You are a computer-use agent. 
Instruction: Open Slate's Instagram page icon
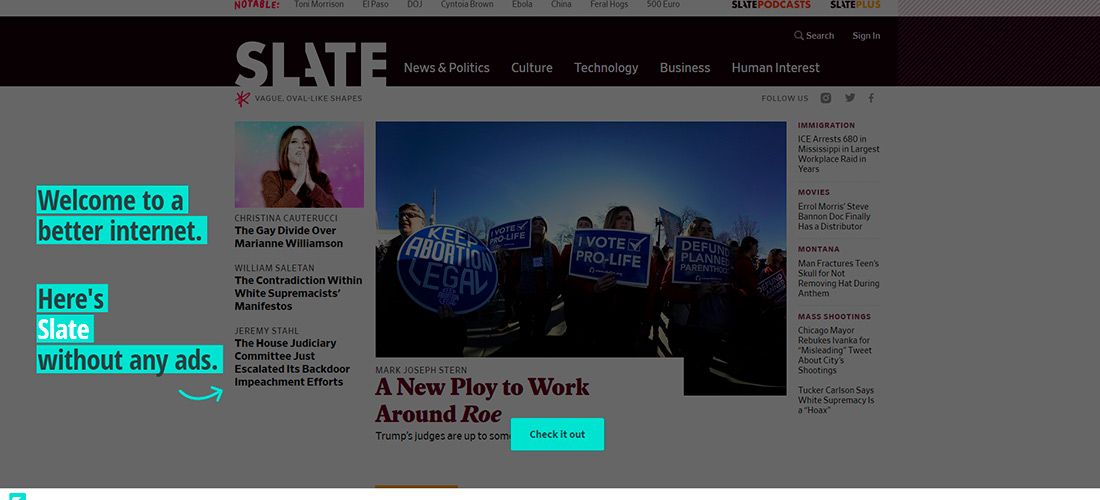pos(826,98)
